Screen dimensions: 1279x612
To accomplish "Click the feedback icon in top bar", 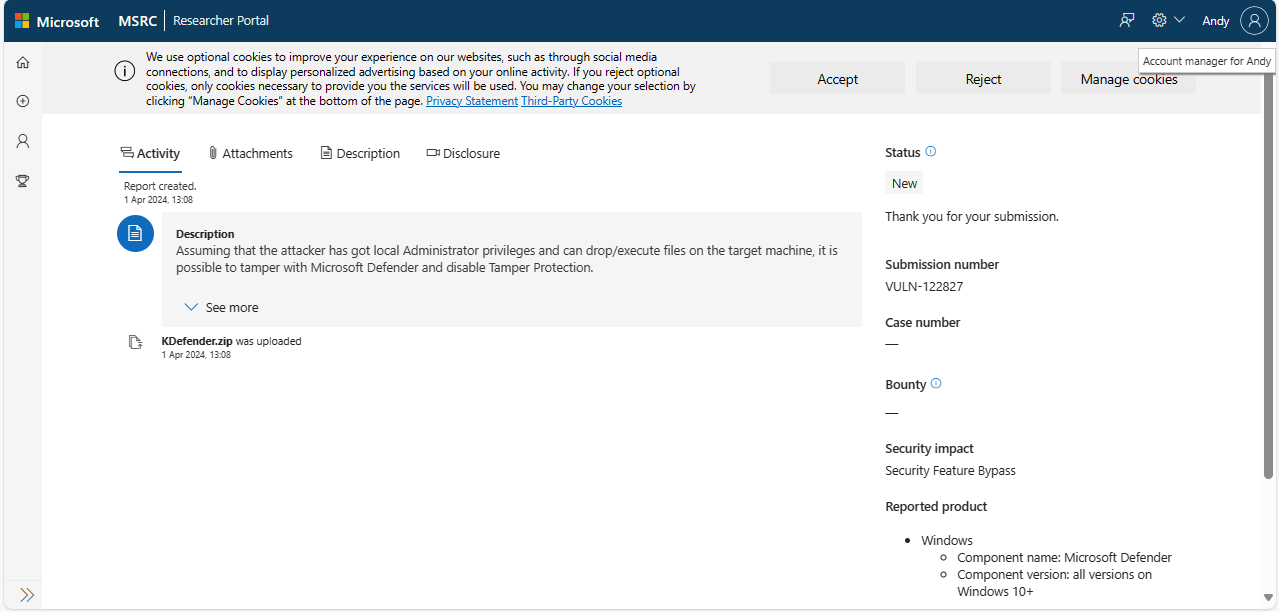I will coord(1127,20).
